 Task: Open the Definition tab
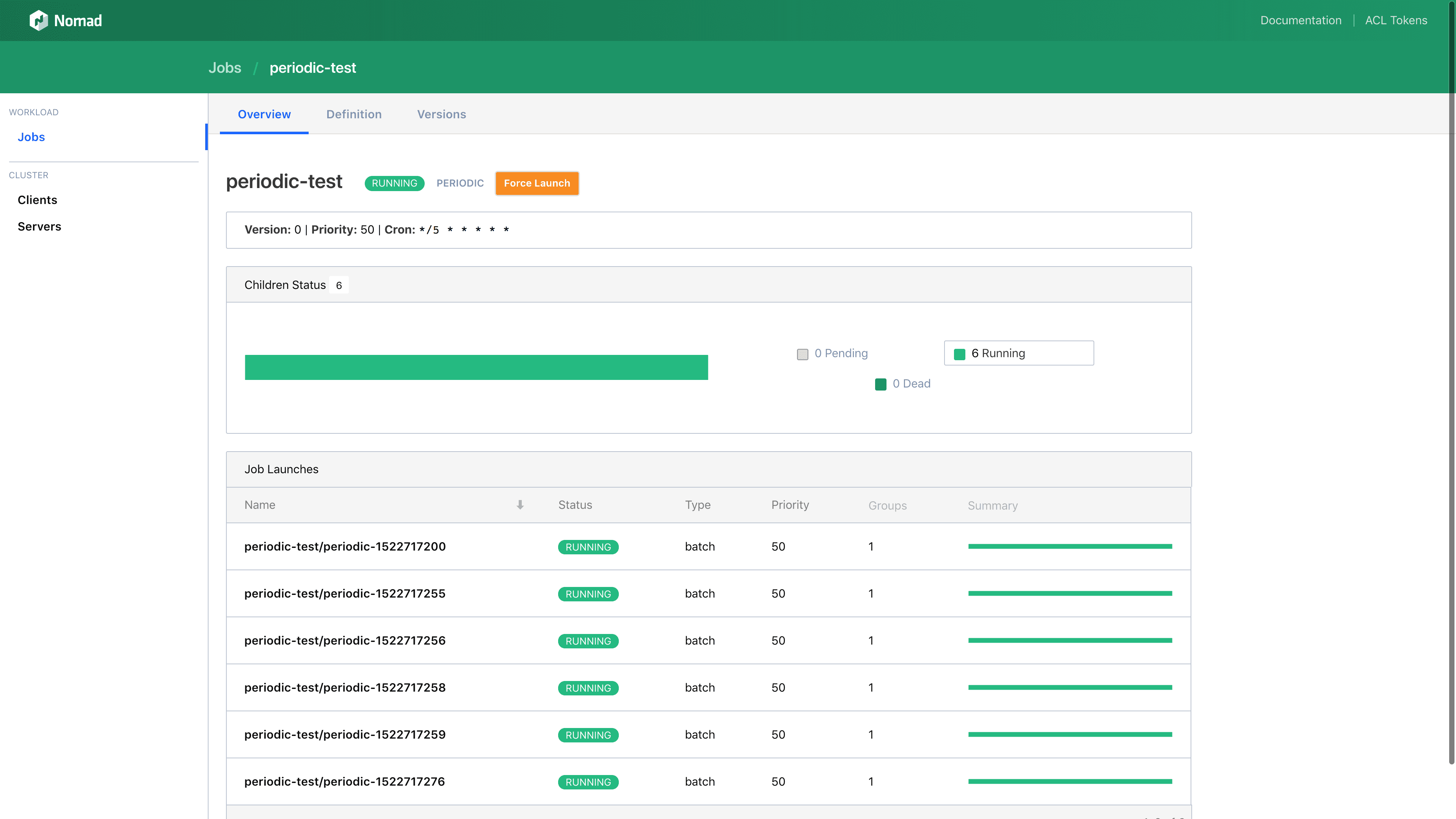354,114
